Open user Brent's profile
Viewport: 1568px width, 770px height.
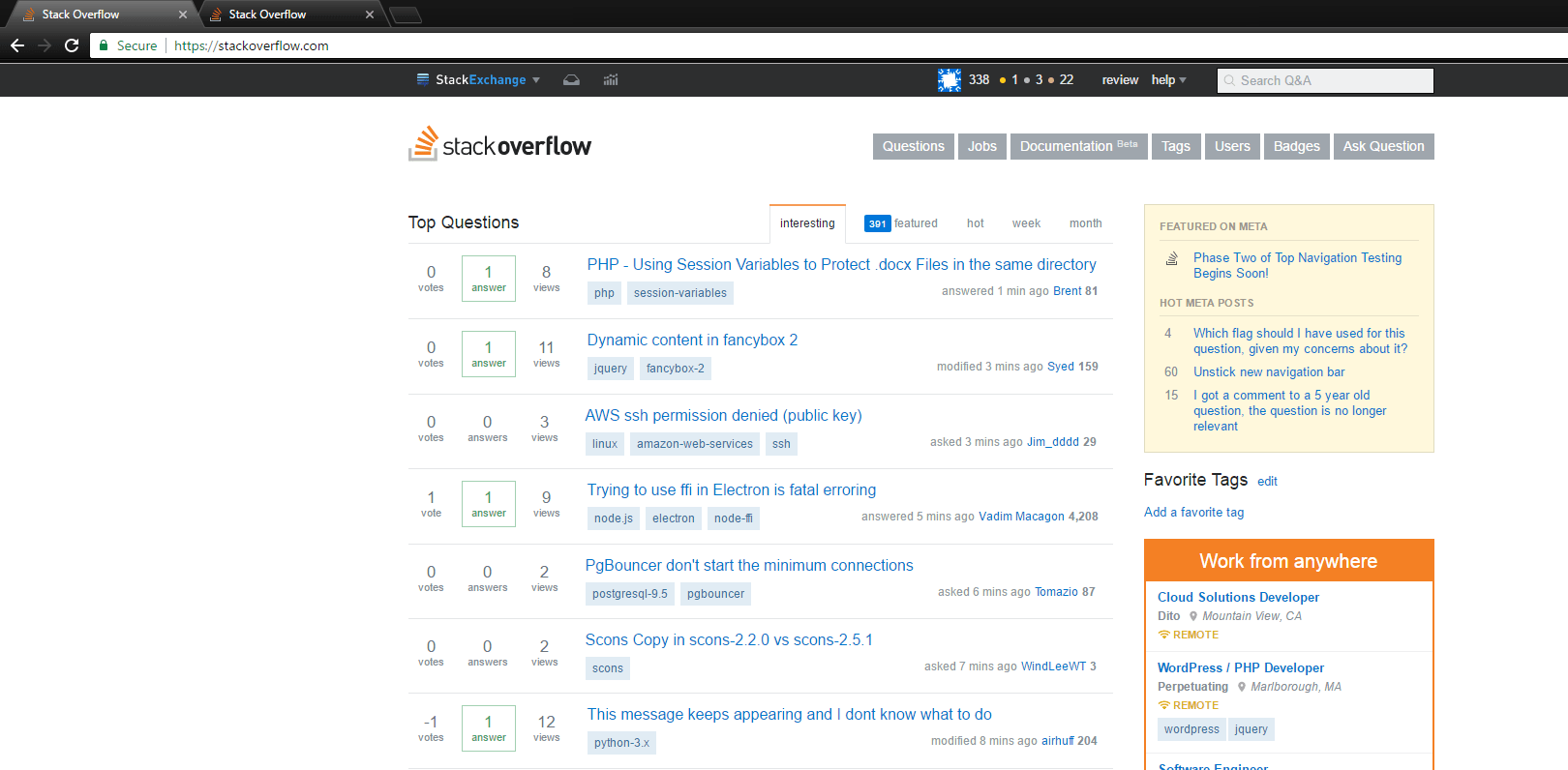tap(1068, 291)
